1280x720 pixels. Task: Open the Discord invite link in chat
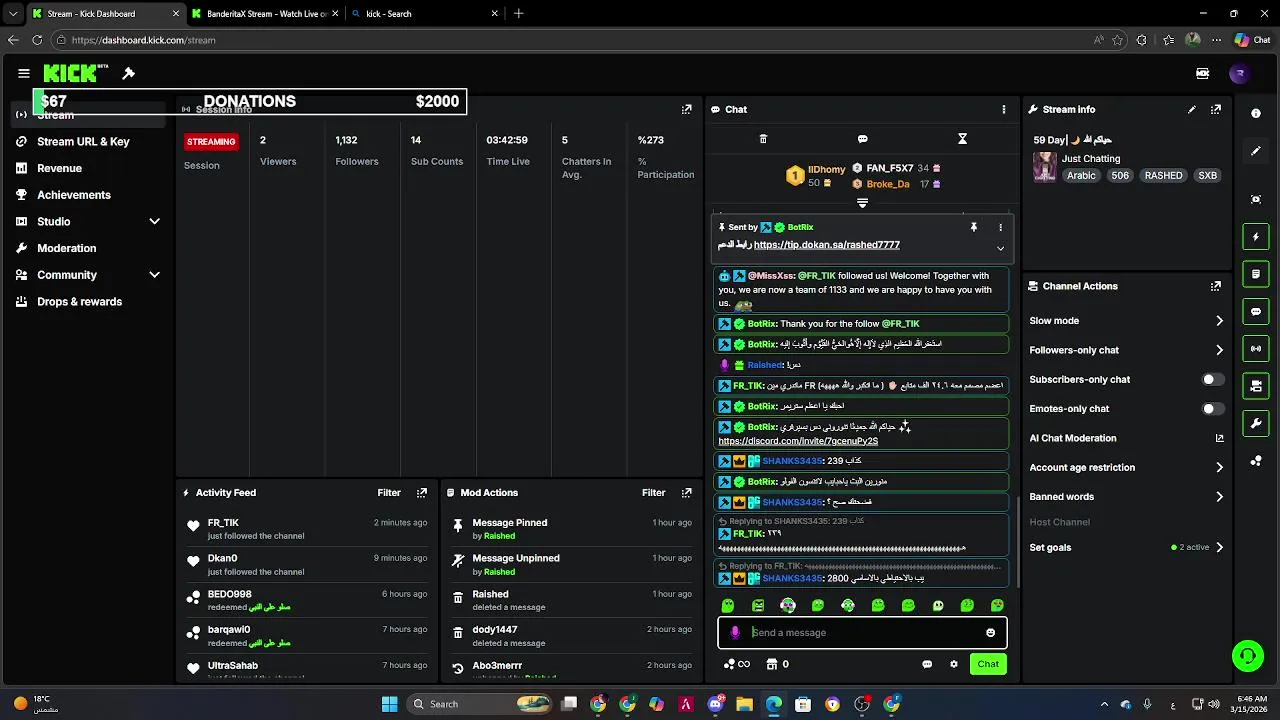(798, 441)
